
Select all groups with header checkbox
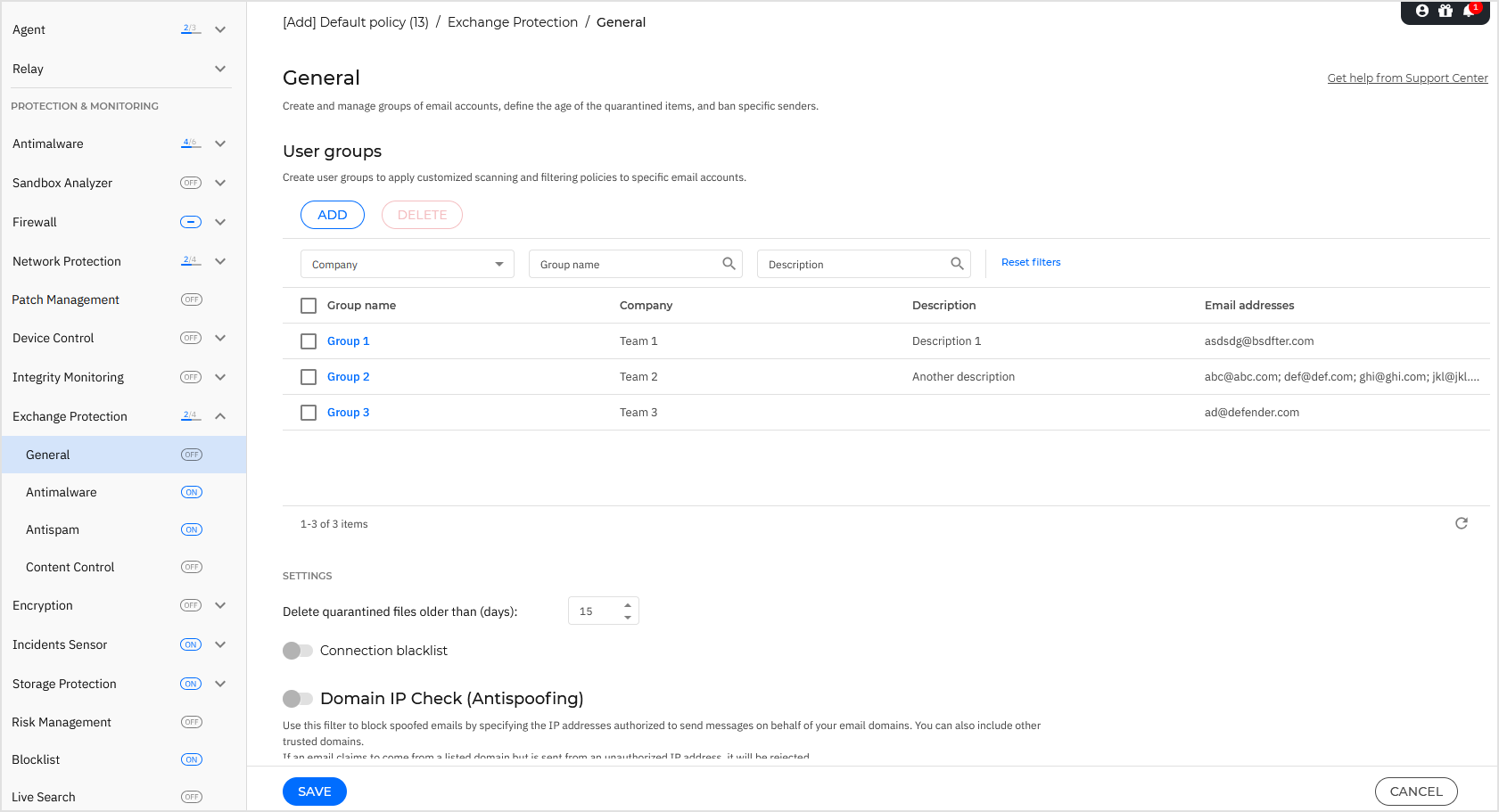click(309, 306)
